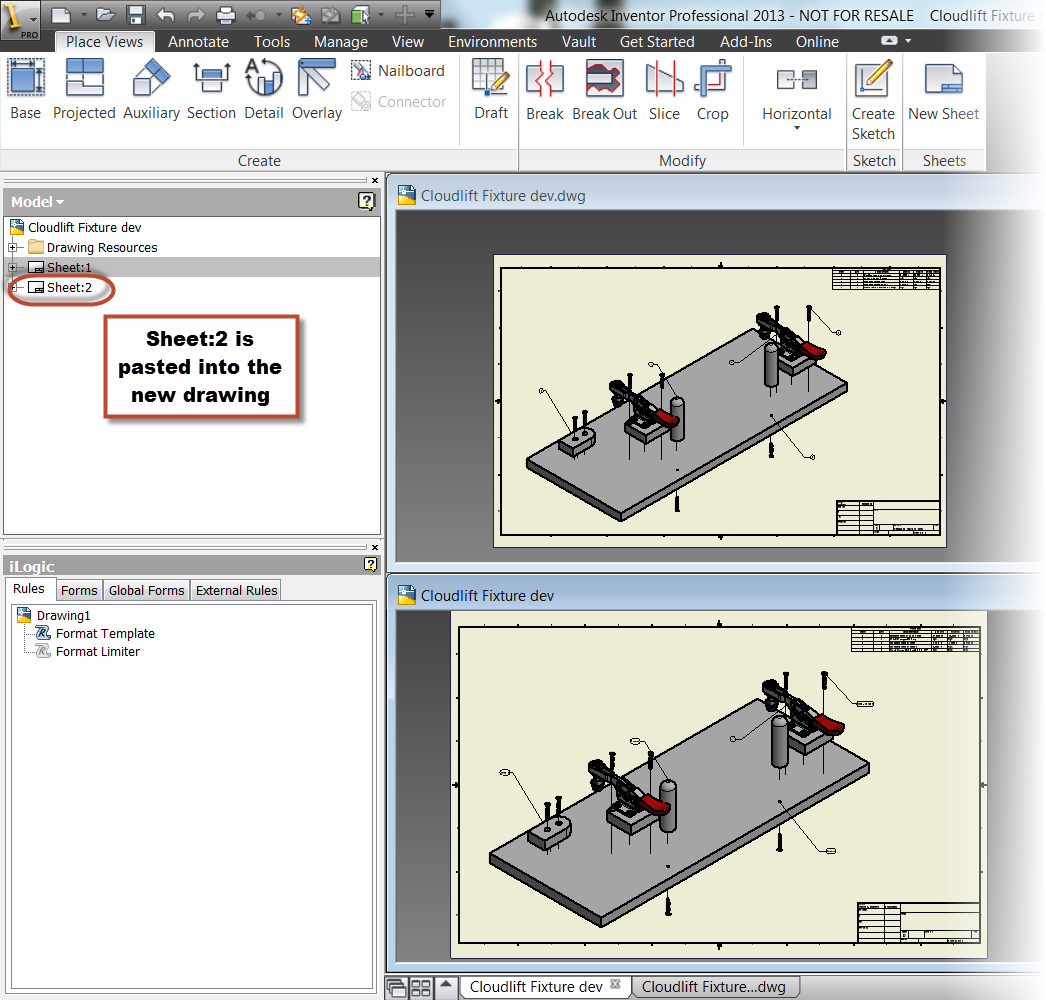The width and height of the screenshot is (1046, 1000).
Task: Create a Base view
Action: pos(25,89)
